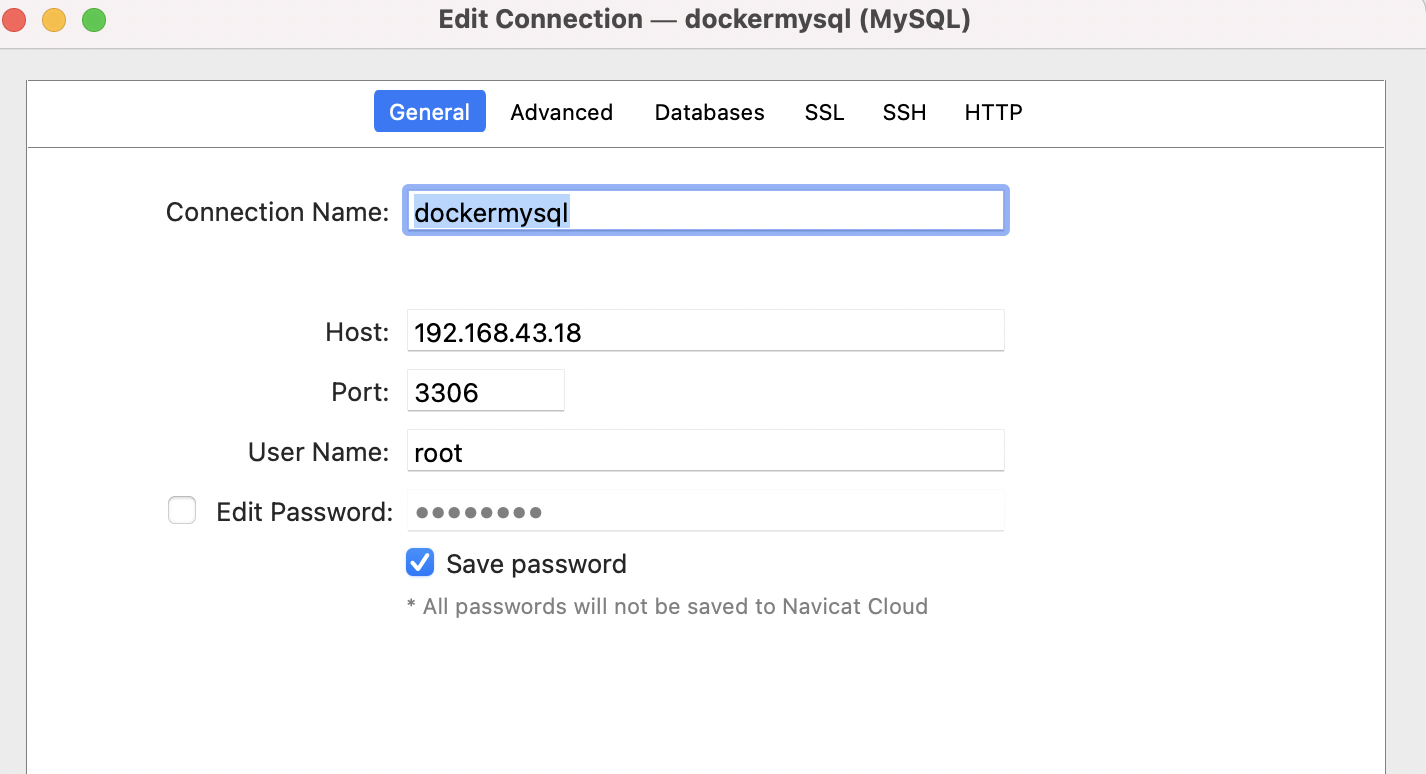Focus the Port number field
The height and width of the screenshot is (774, 1426).
tap(485, 392)
